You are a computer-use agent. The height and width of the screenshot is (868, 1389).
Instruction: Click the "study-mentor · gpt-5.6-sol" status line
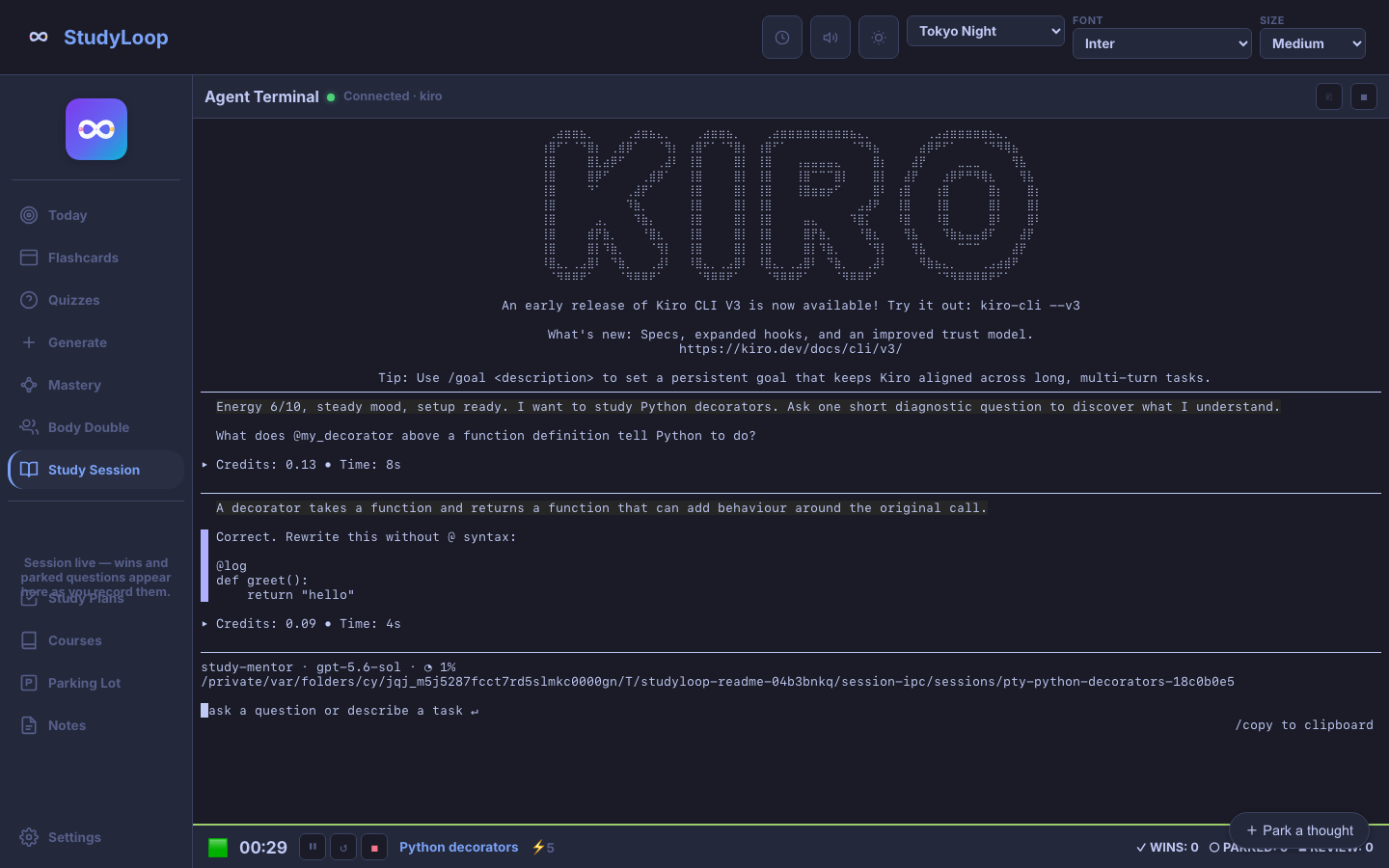[328, 667]
